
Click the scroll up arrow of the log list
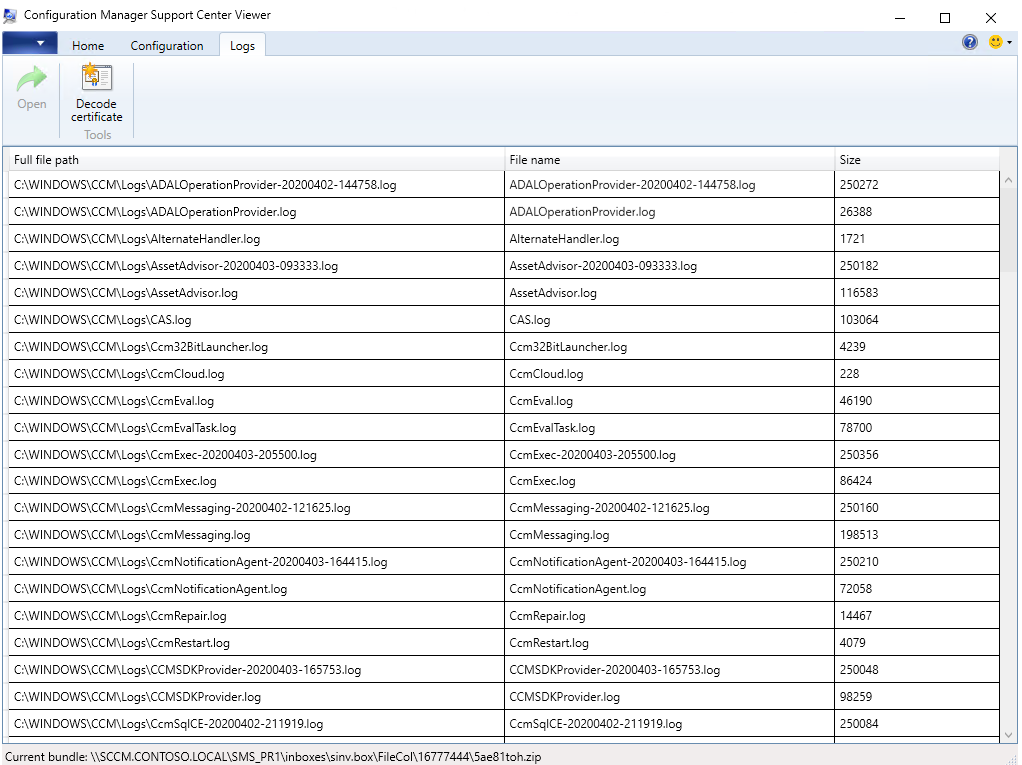pyautogui.click(x=1008, y=180)
